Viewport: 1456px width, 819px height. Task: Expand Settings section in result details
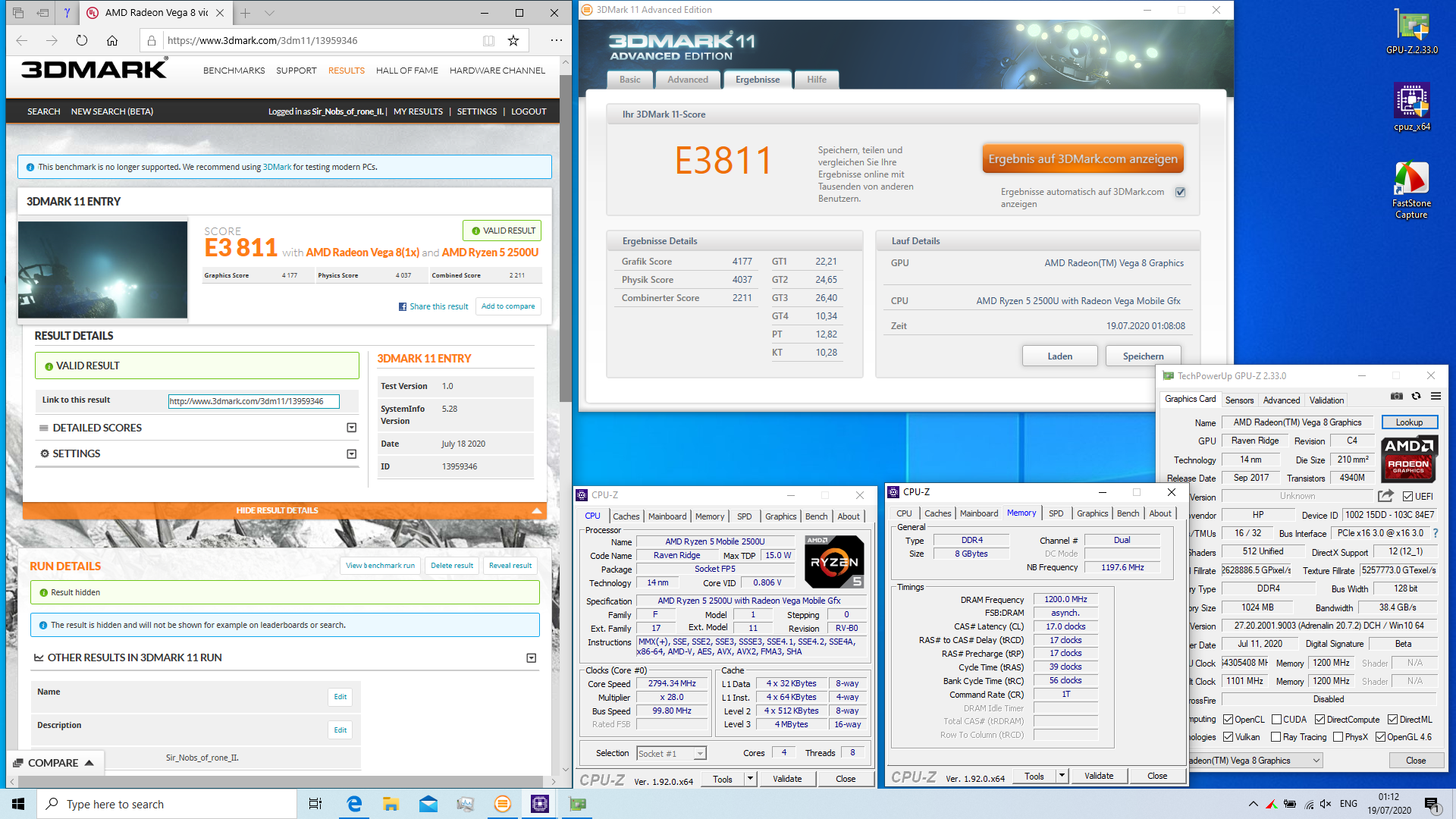[x=351, y=453]
